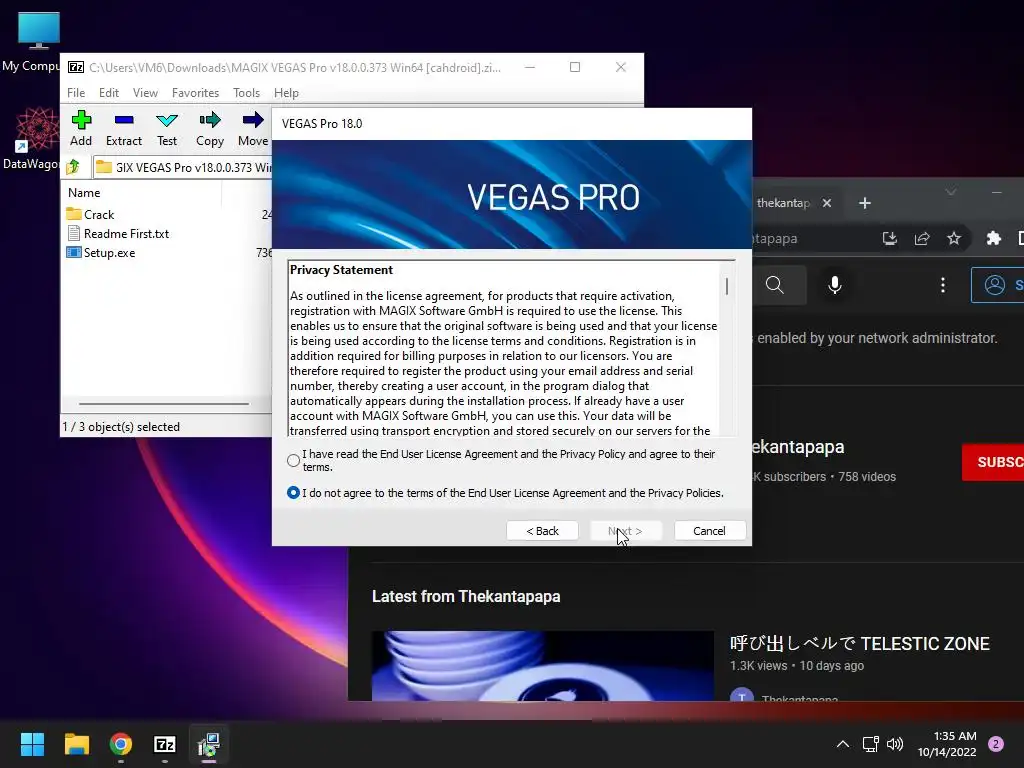The width and height of the screenshot is (1024, 768).
Task: Switch to 7-Zip in the taskbar
Action: pos(165,744)
